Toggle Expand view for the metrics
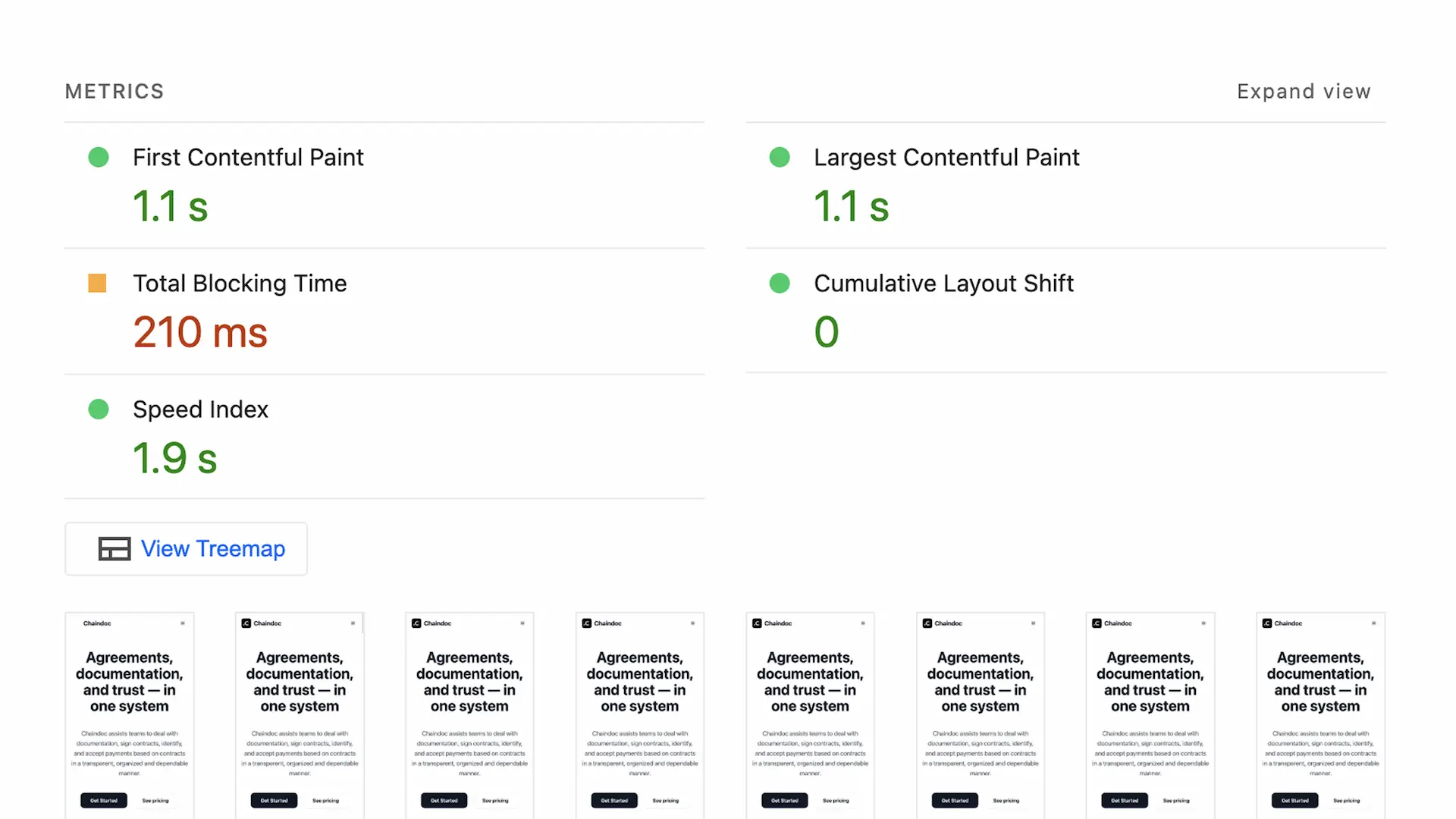 pos(1304,92)
